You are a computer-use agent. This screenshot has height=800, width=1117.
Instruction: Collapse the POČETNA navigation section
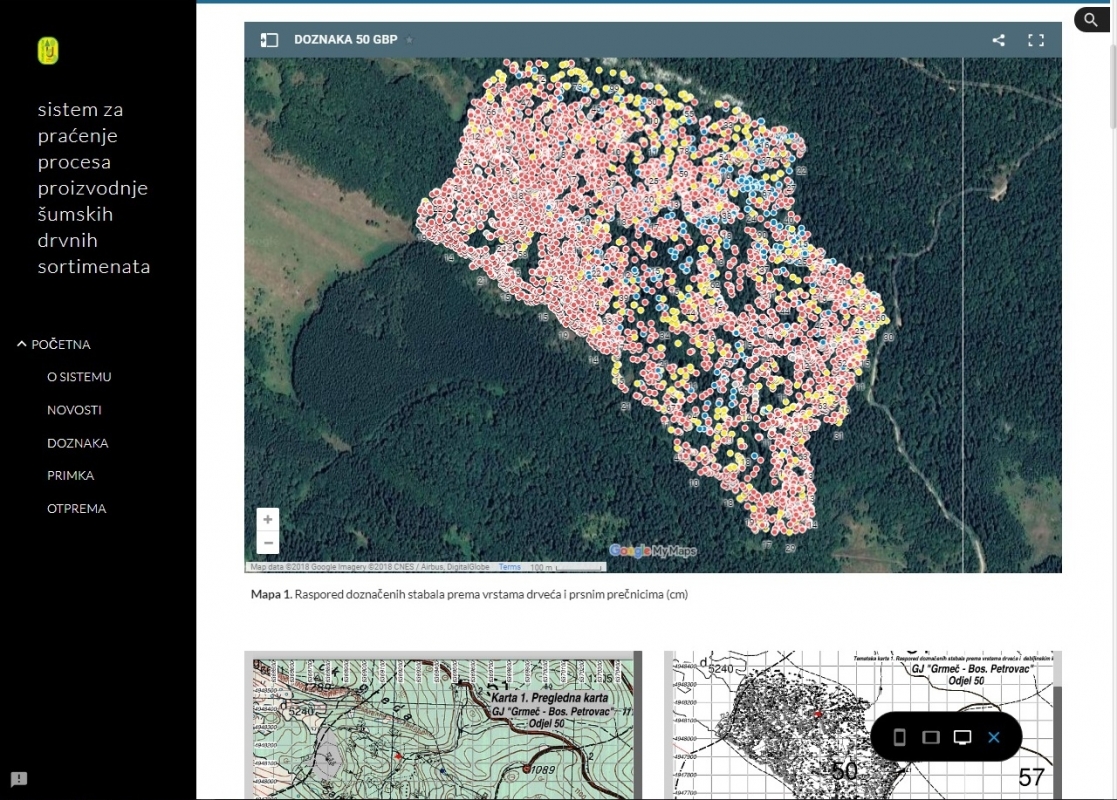[x=22, y=344]
